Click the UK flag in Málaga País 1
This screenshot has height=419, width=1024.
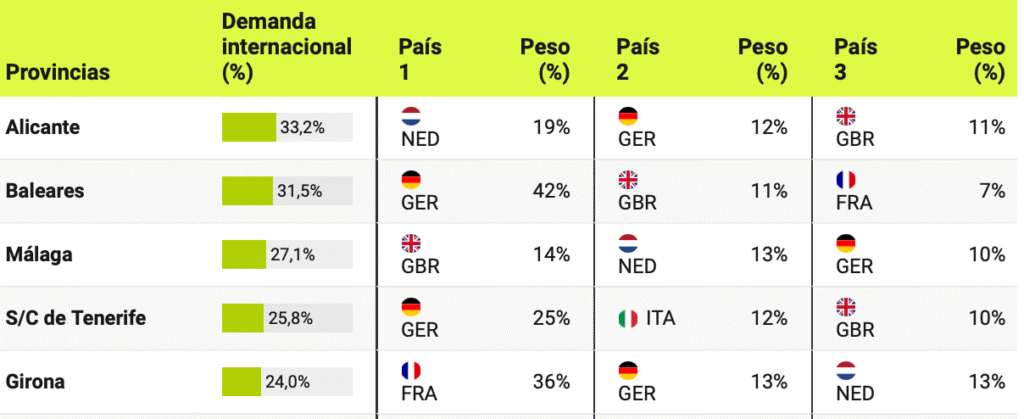click(x=411, y=243)
